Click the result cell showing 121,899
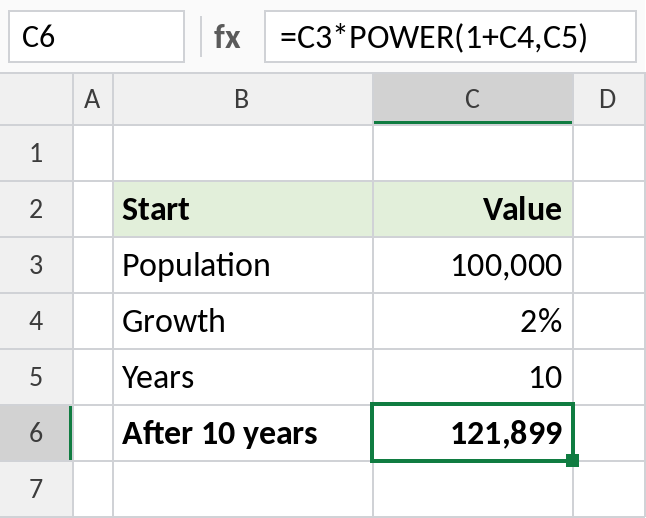 pyautogui.click(x=473, y=433)
